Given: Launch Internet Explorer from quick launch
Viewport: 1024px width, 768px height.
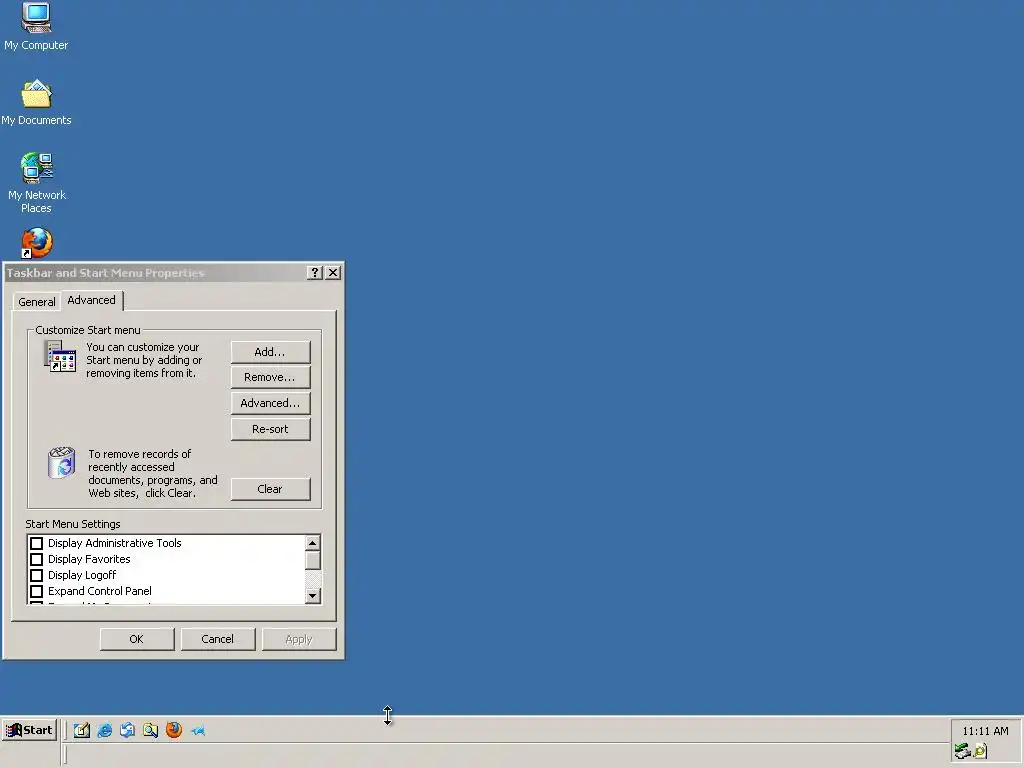Looking at the screenshot, I should click(104, 730).
